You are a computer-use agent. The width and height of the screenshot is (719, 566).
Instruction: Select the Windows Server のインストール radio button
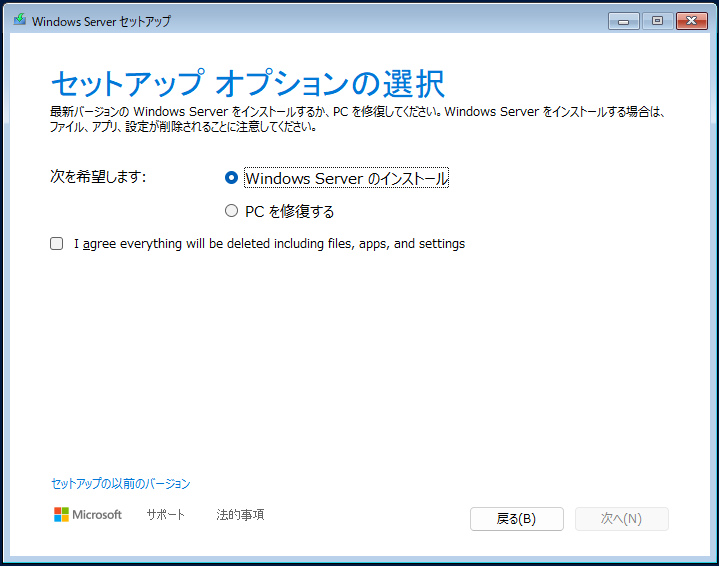pyautogui.click(x=231, y=178)
